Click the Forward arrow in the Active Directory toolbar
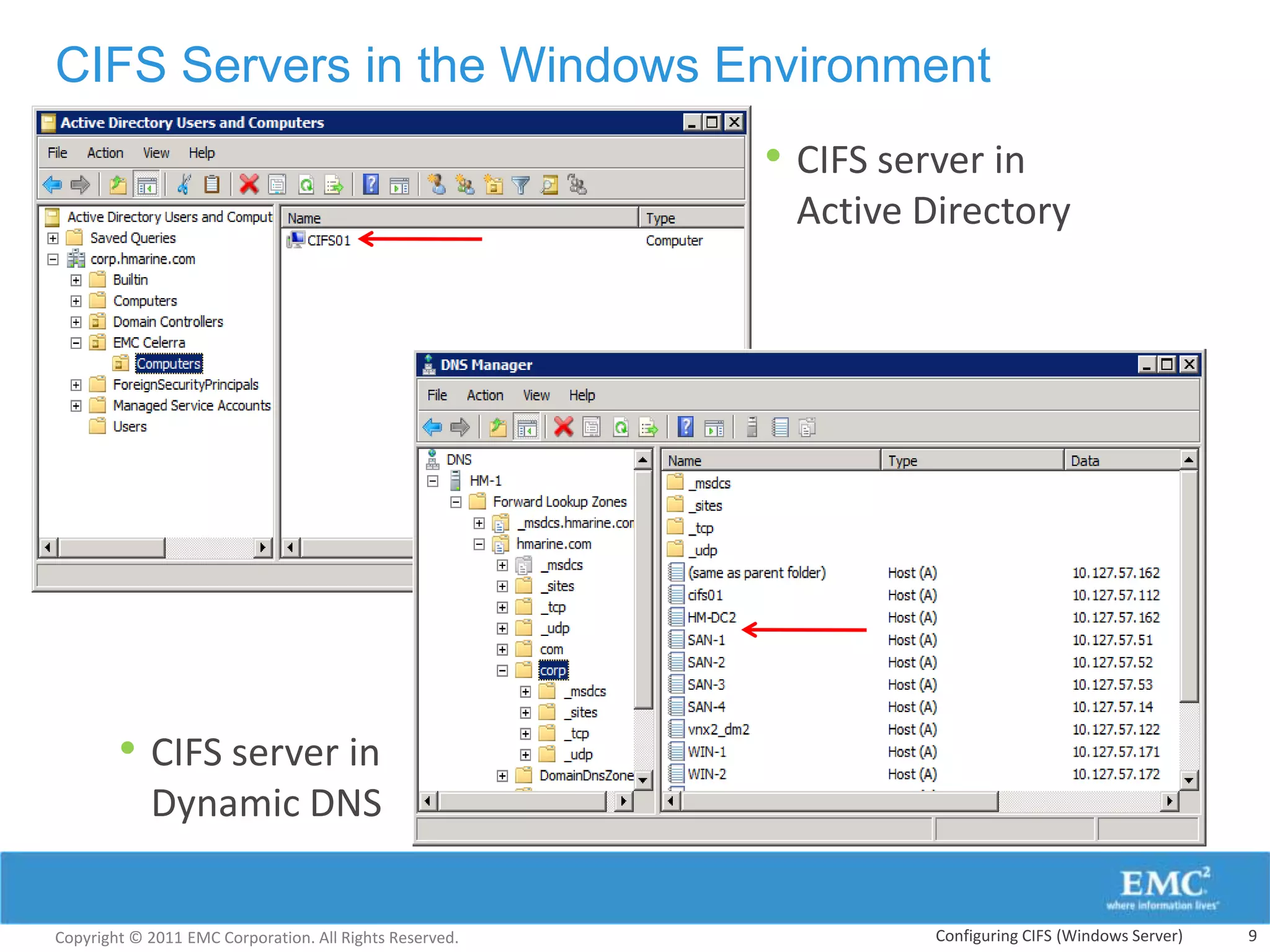Viewport: 1270px width, 952px height. click(x=81, y=185)
